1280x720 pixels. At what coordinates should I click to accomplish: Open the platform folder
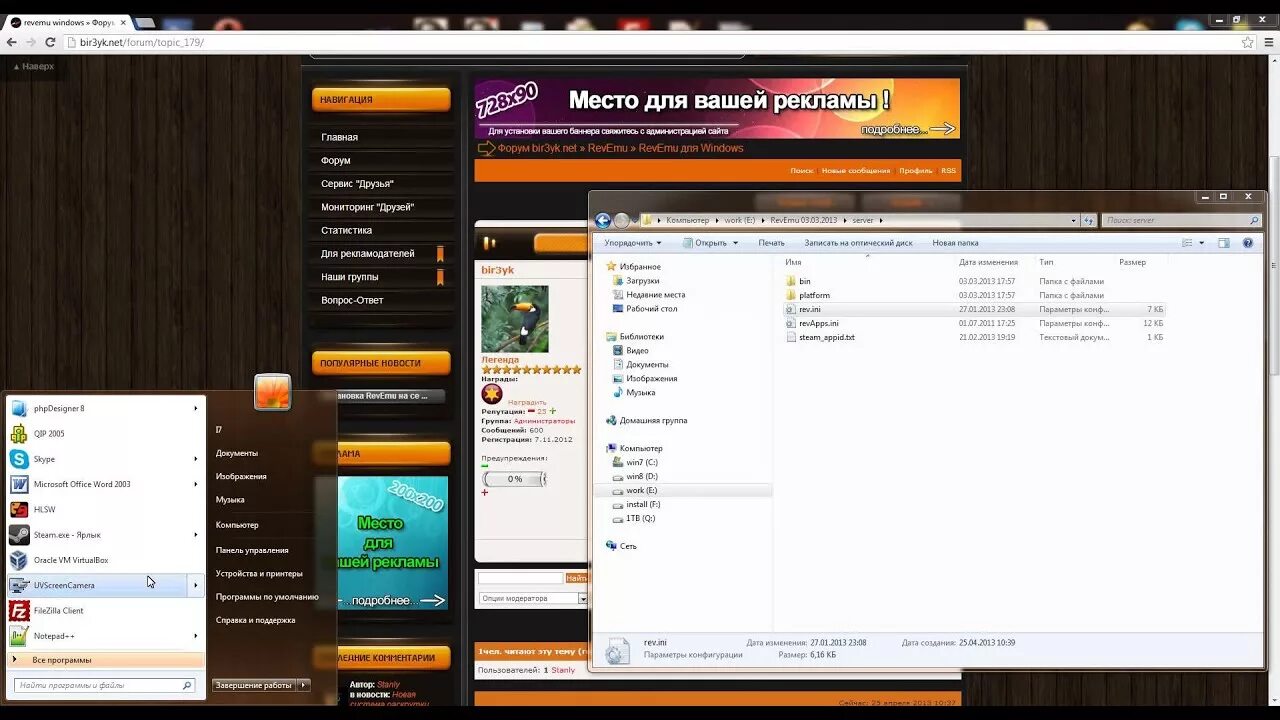814,295
